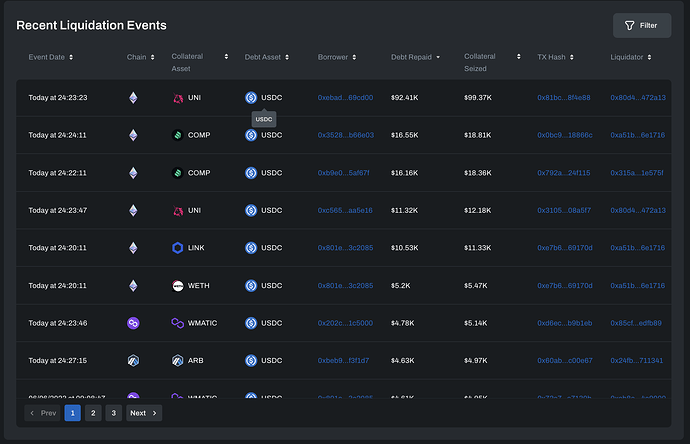Open liquidator address 0x315a...1e575f

pos(637,173)
